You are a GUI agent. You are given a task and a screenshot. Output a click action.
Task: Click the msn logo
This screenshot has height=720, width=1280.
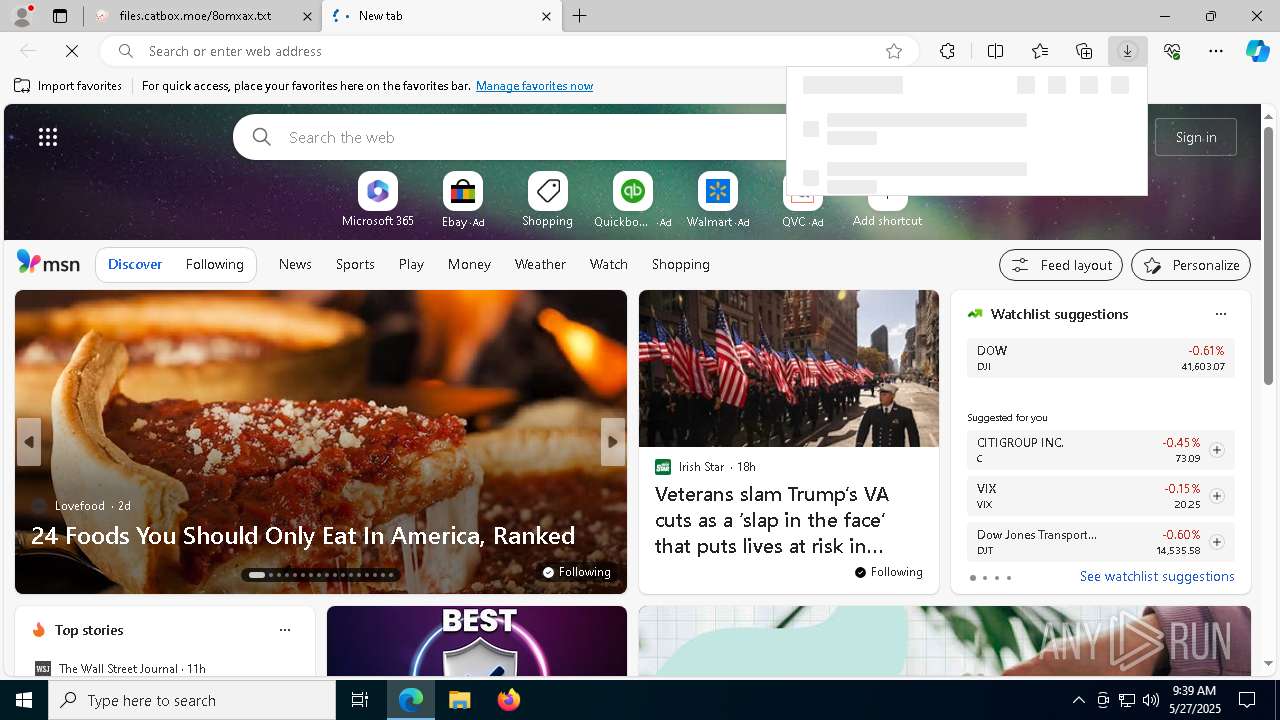point(48,263)
